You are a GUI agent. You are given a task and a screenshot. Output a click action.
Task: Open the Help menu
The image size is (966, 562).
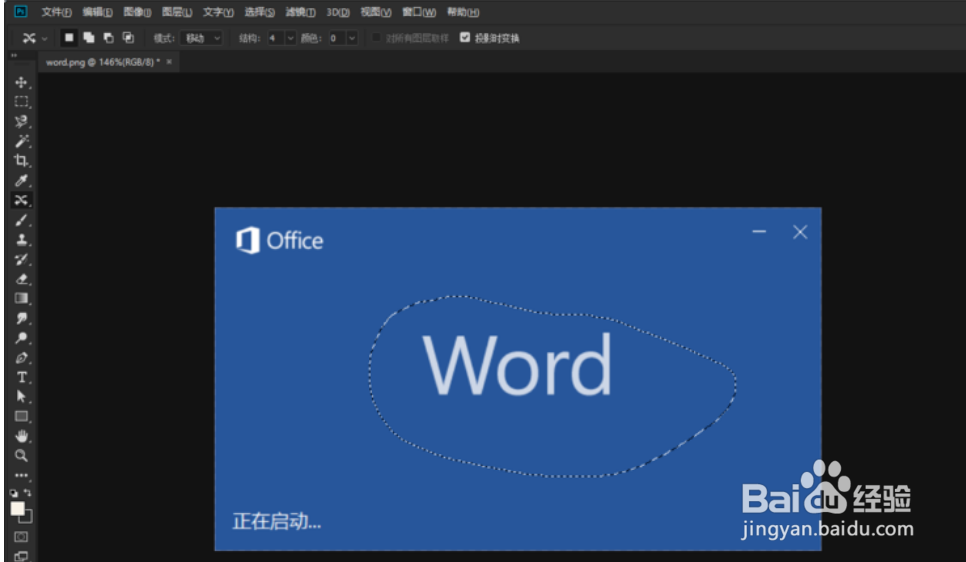pos(463,12)
